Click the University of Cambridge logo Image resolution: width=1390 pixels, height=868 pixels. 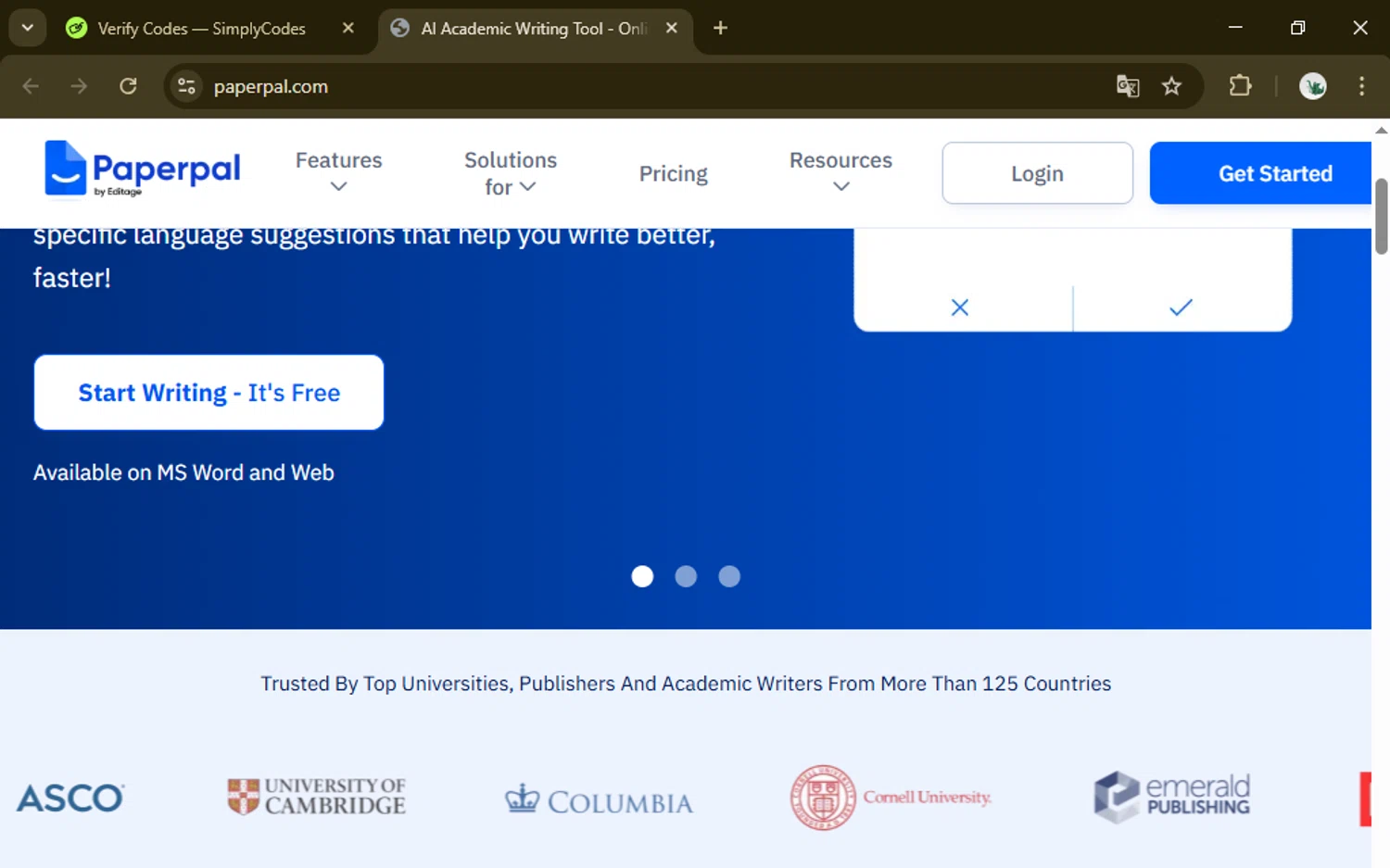pos(317,797)
